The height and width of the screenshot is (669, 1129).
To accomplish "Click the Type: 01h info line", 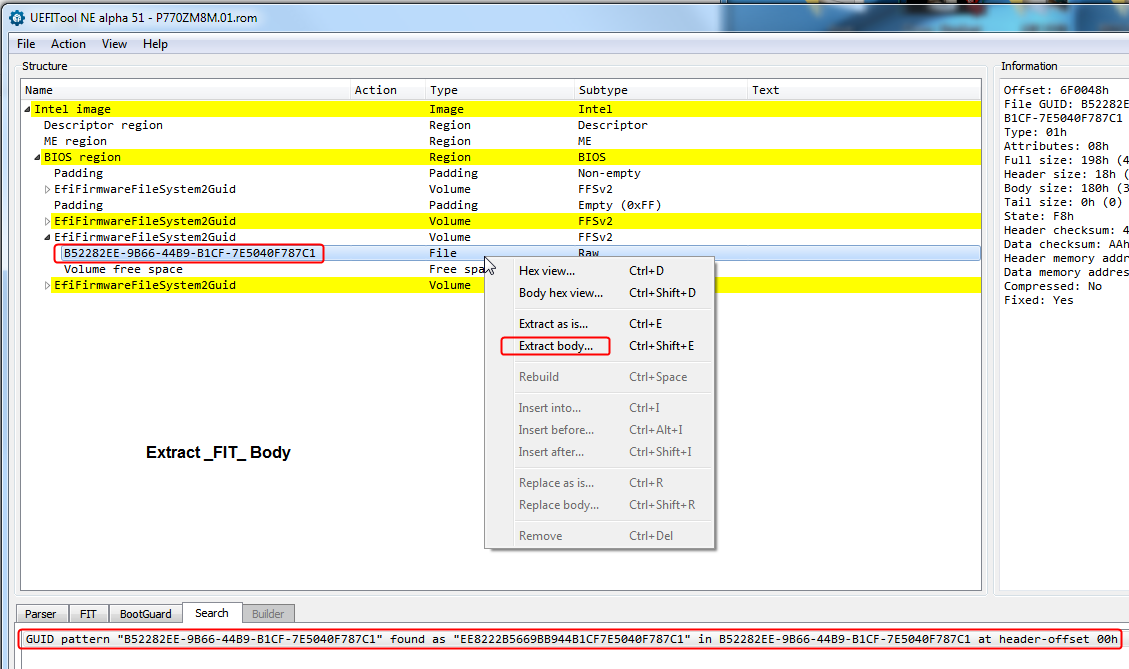I will [x=1035, y=132].
